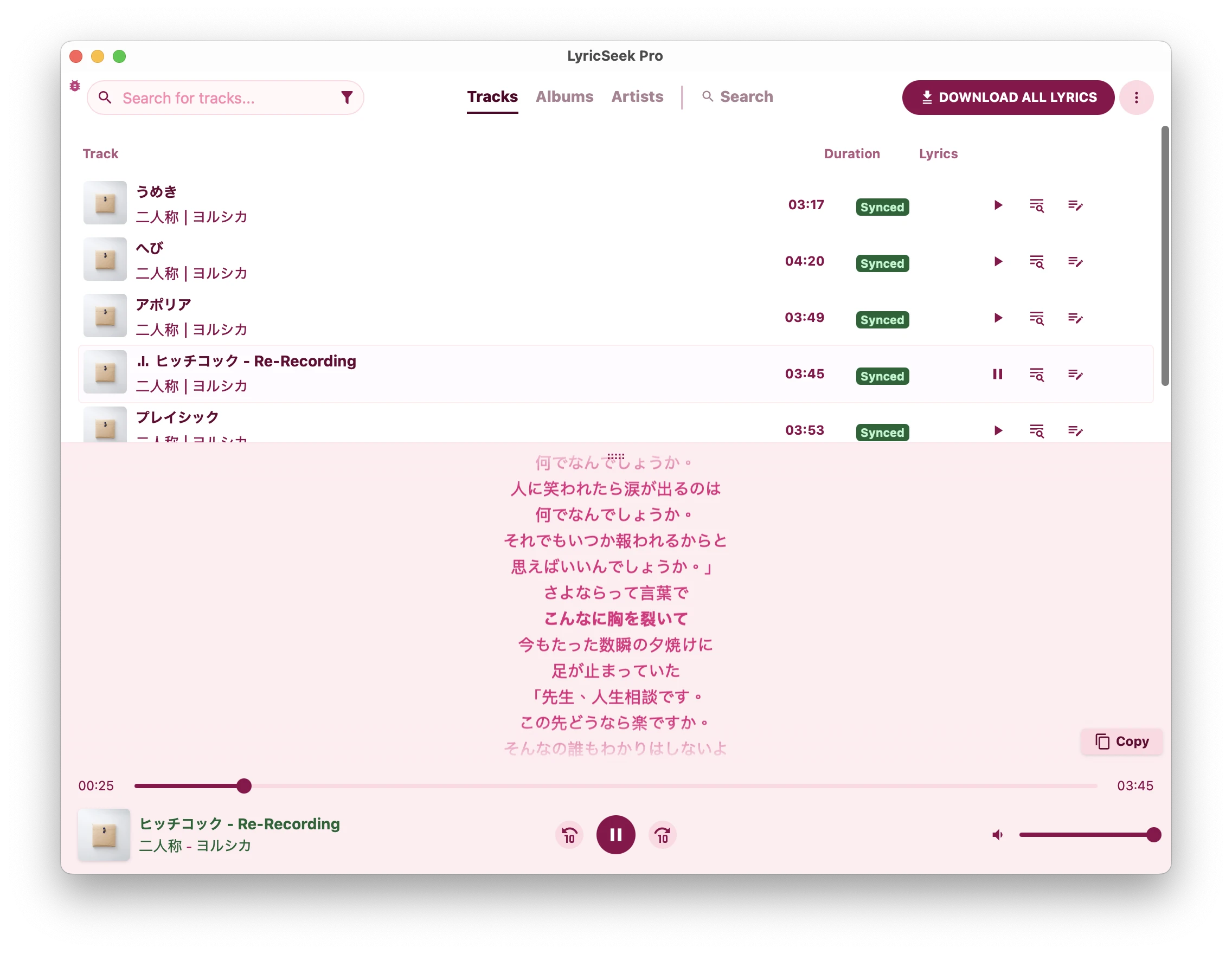The height and width of the screenshot is (954, 1232).
Task: Click the へび album thumbnail
Action: coord(105,259)
